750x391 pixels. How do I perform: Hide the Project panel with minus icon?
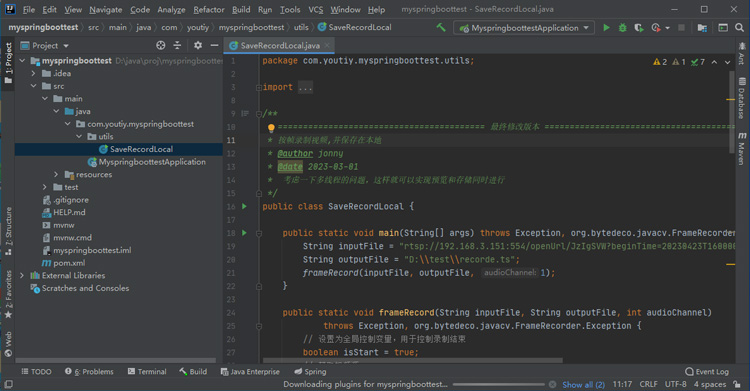click(x=214, y=45)
